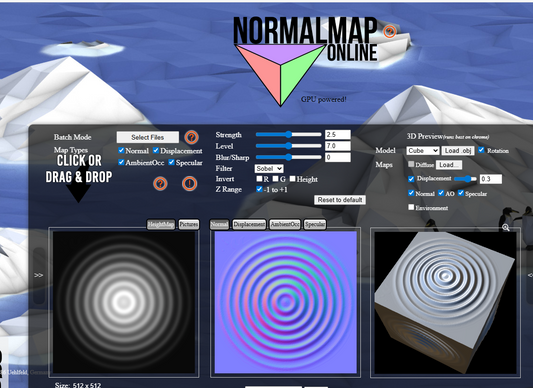Screen dimensions: 533x388
Task: Click the Blur/Sharp slider
Action: pos(288,157)
